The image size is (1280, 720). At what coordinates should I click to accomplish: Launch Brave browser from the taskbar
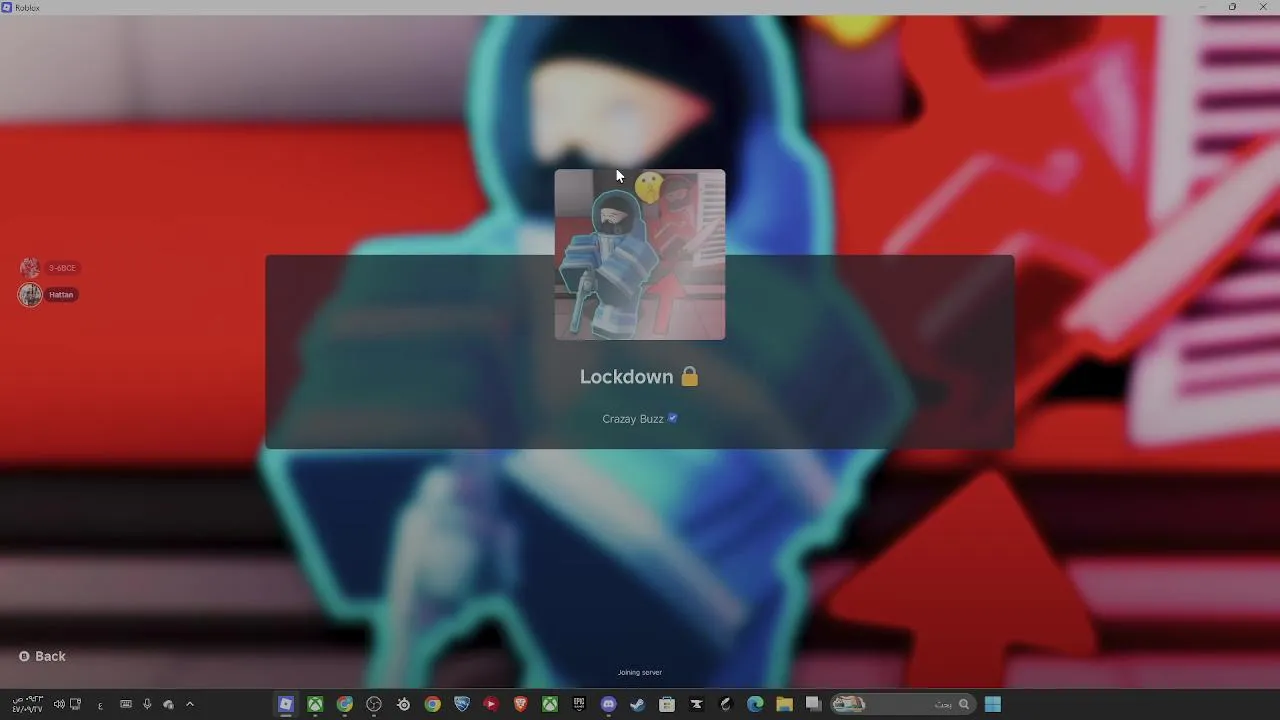(520, 704)
